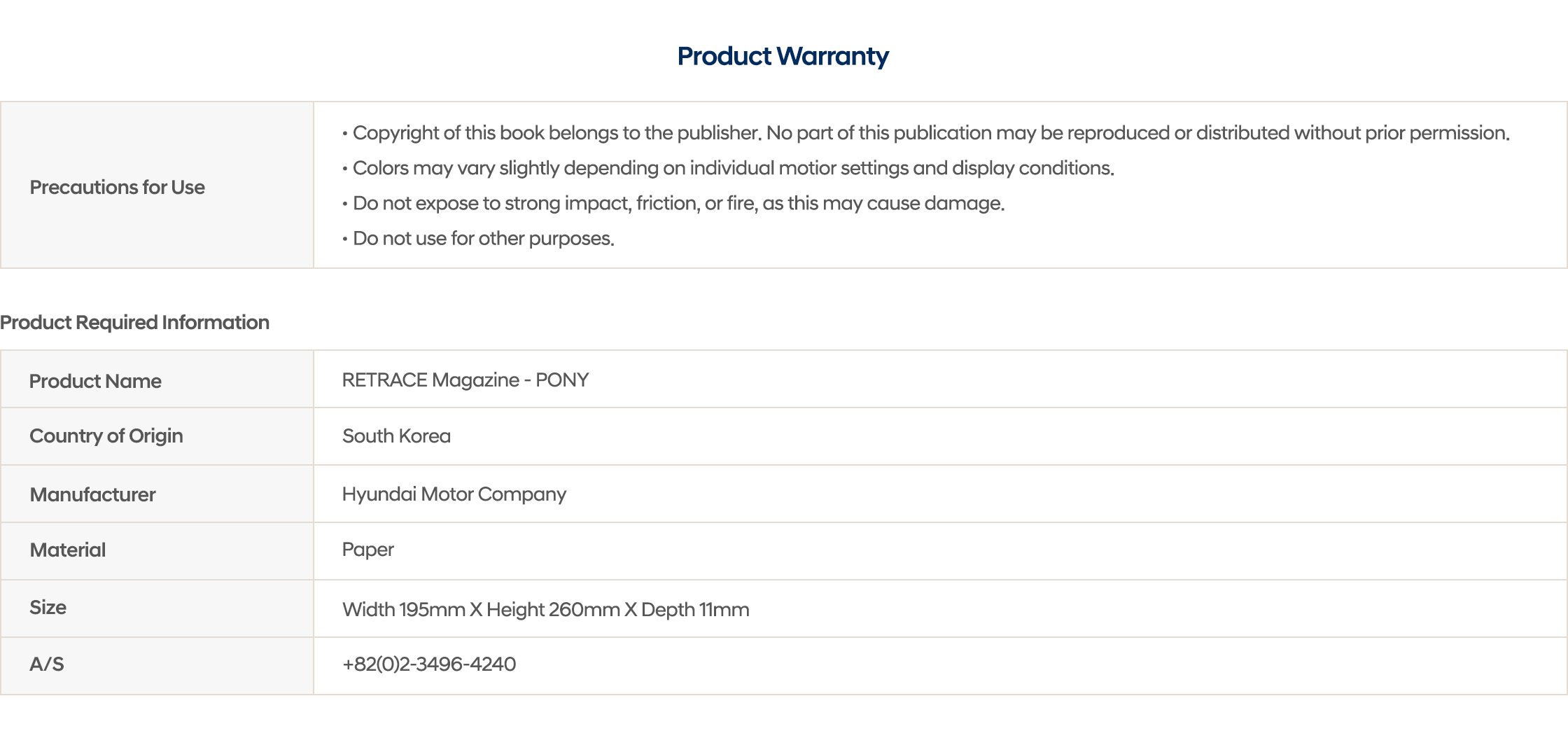Click the +82(0)2-3496-4240 phone number
The width and height of the screenshot is (1568, 731).
(x=428, y=664)
